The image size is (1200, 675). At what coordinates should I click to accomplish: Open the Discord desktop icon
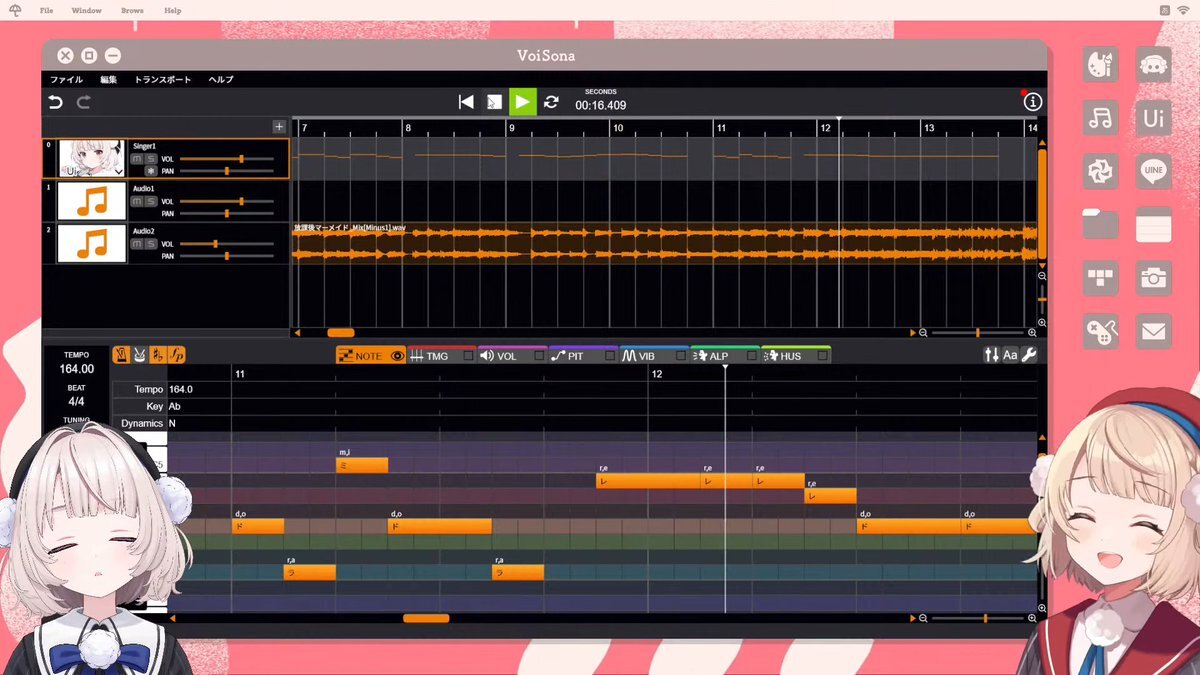1154,65
